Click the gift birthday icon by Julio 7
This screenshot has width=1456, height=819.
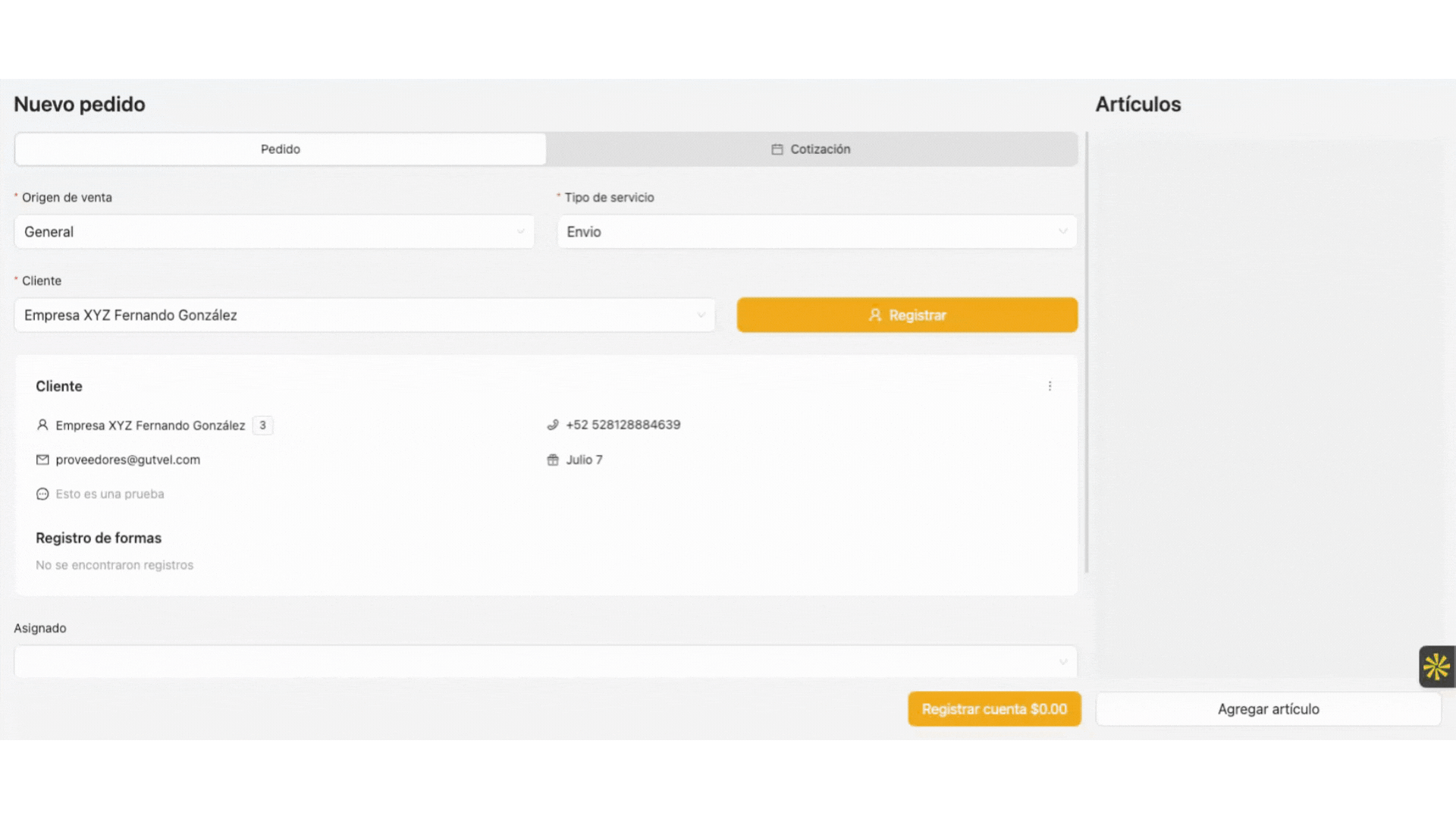click(x=553, y=460)
